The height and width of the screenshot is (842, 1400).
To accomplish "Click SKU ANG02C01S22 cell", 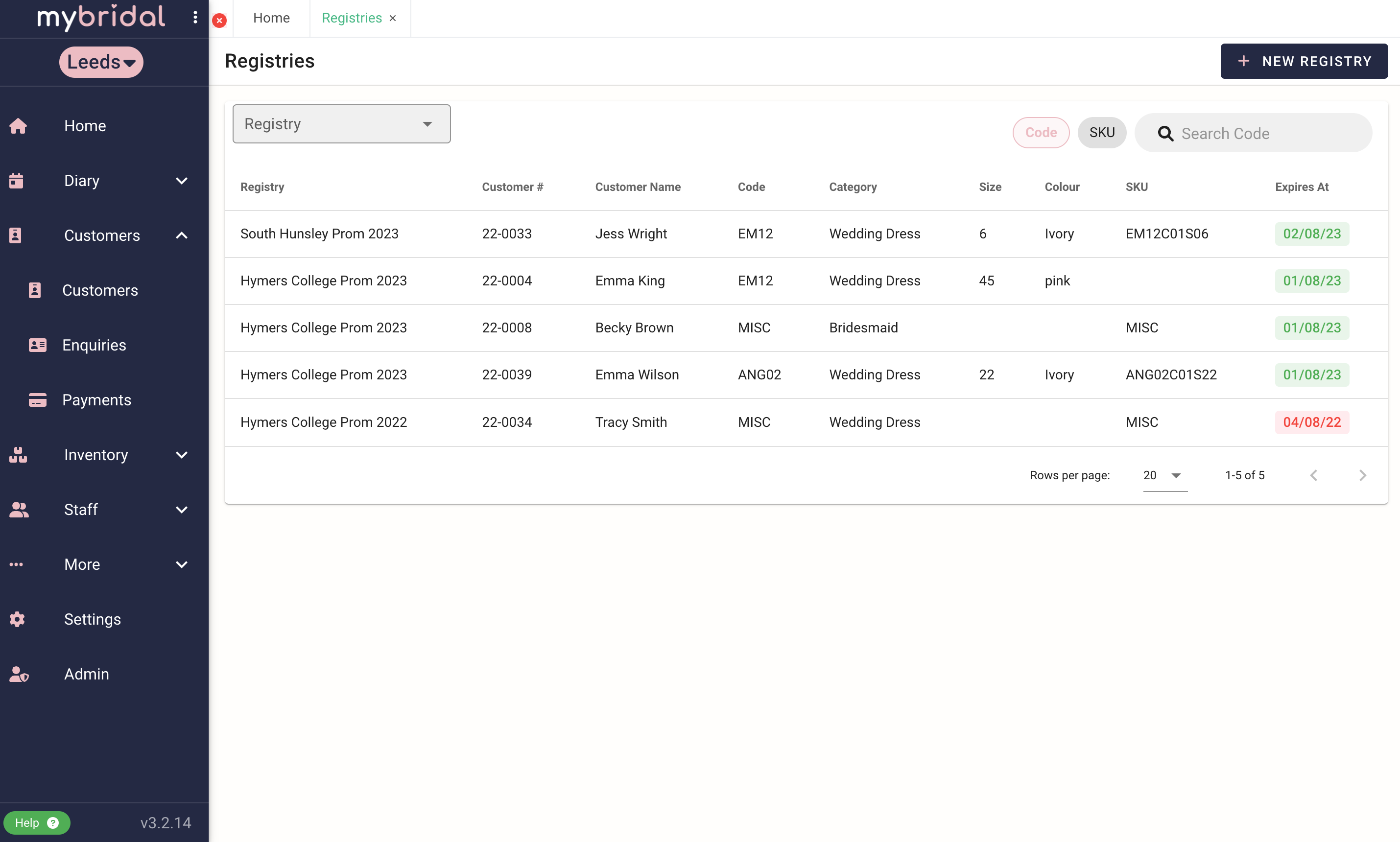I will point(1171,375).
